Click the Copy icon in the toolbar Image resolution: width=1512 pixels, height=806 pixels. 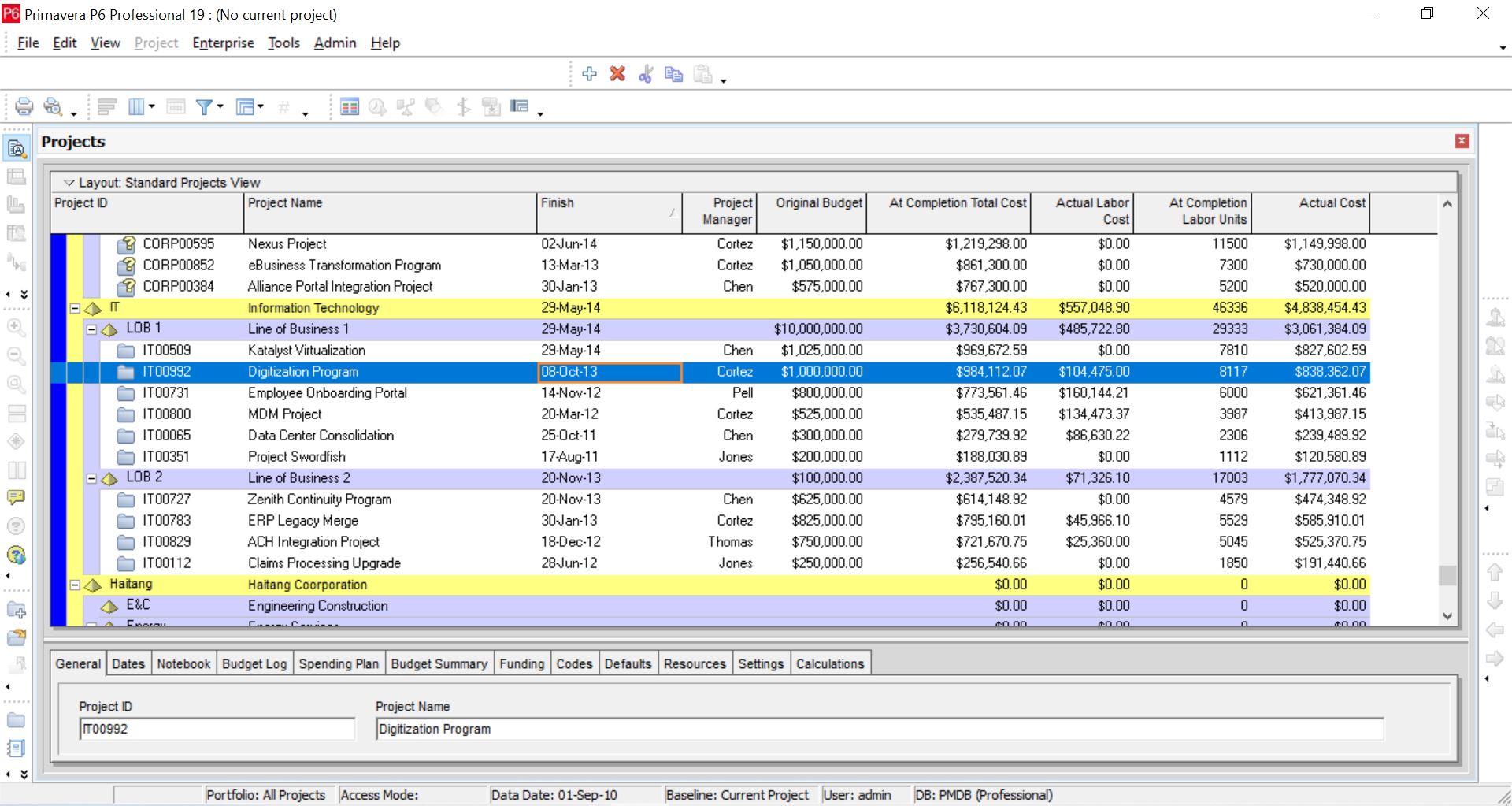tap(673, 74)
